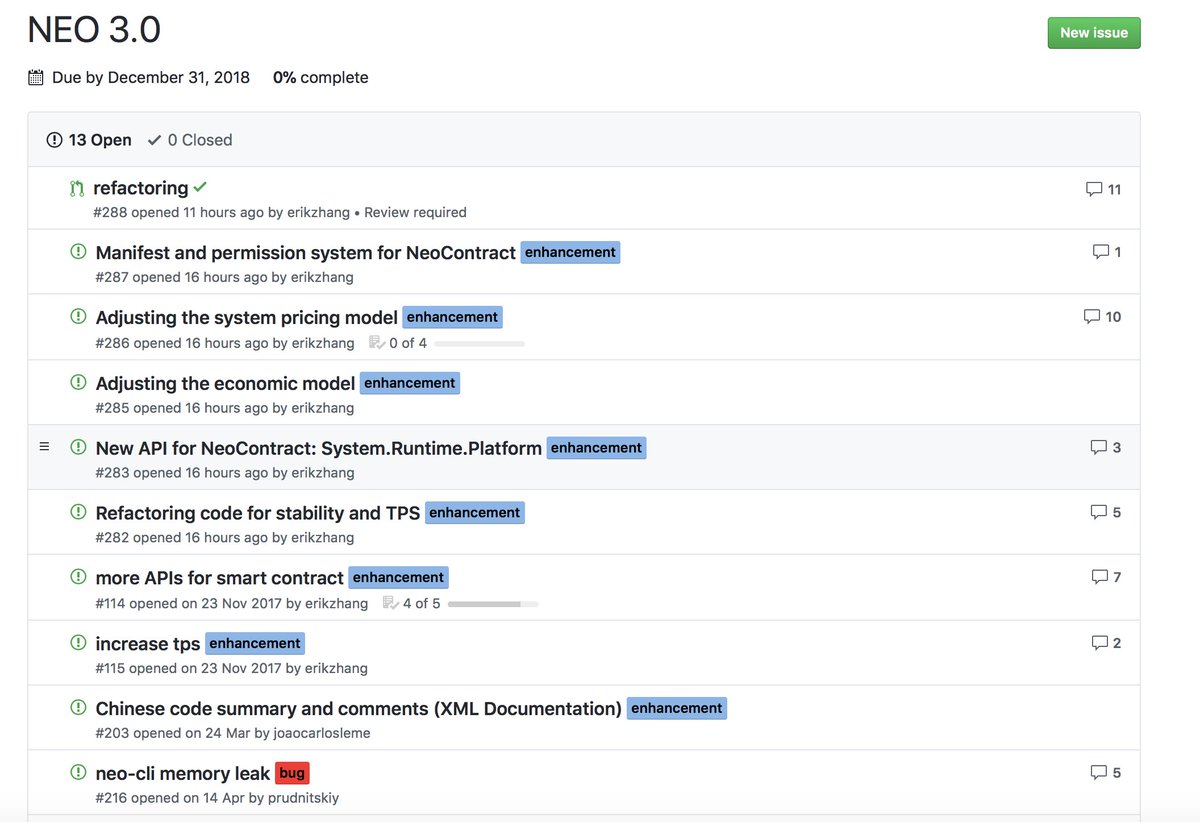Click open-issue icon beside economic model
Image resolution: width=1200 pixels, height=822 pixels.
point(78,382)
